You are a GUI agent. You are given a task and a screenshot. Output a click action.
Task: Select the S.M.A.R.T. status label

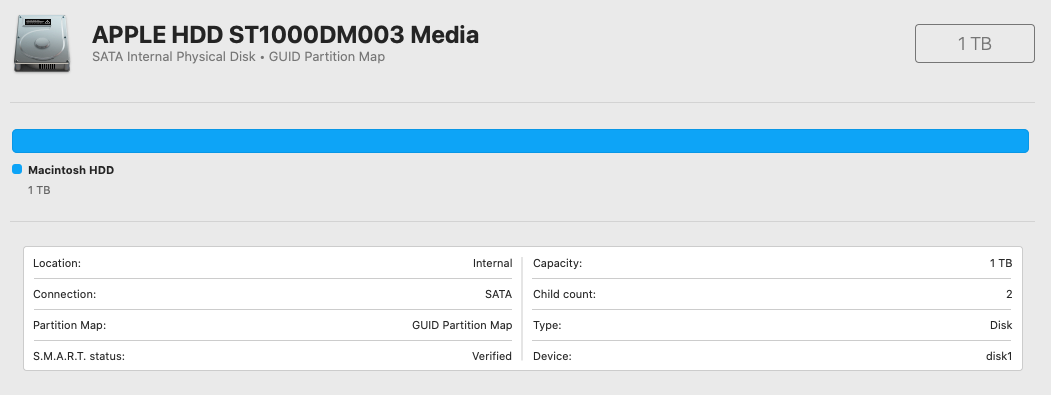click(79, 356)
